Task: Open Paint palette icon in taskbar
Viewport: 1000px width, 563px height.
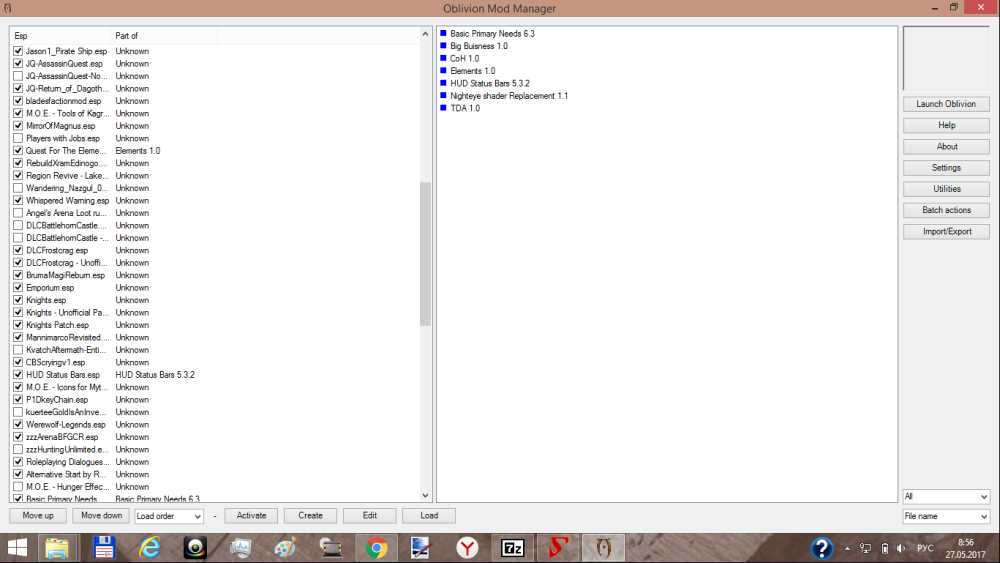Action: 285,548
